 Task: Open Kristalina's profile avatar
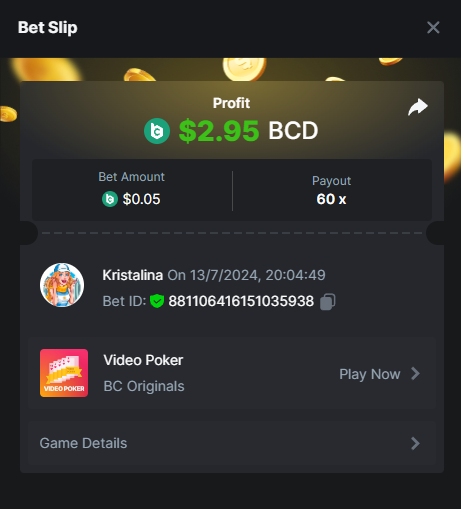coord(62,285)
